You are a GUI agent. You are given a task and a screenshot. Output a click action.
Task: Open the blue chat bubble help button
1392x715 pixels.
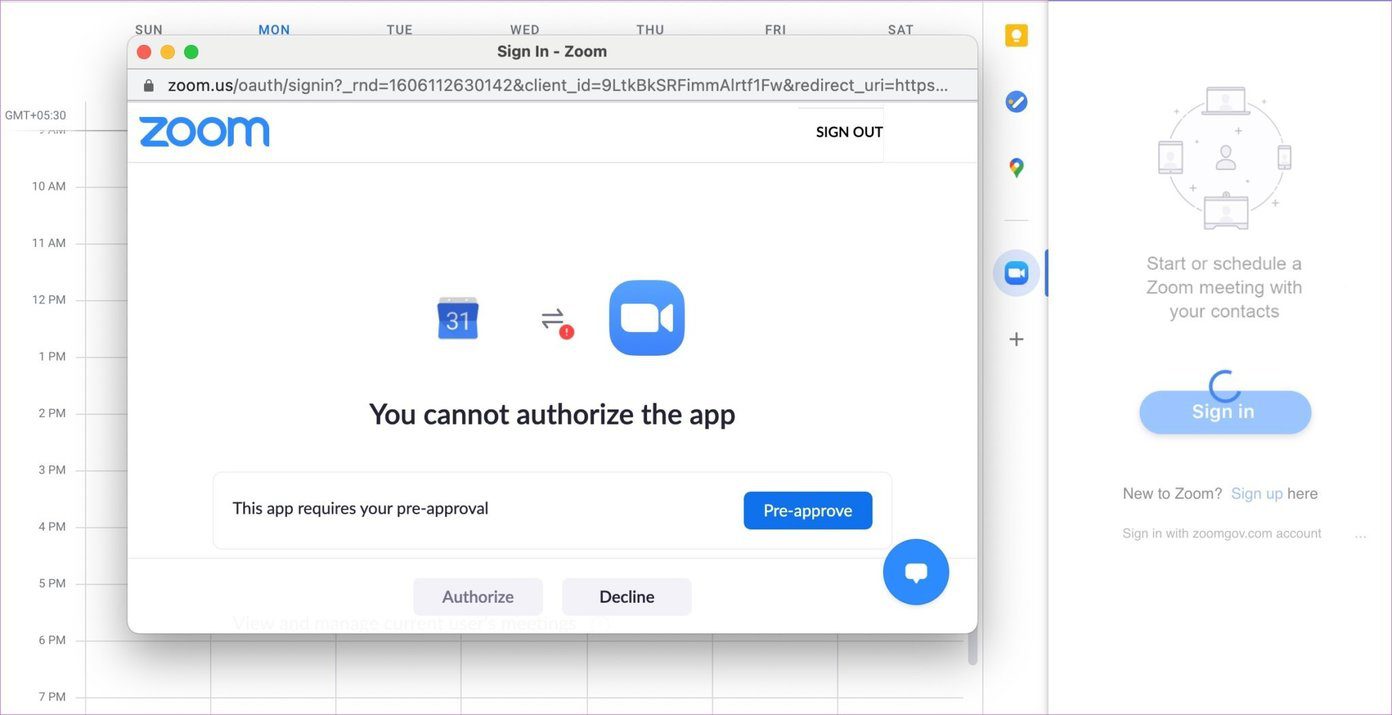coord(916,572)
